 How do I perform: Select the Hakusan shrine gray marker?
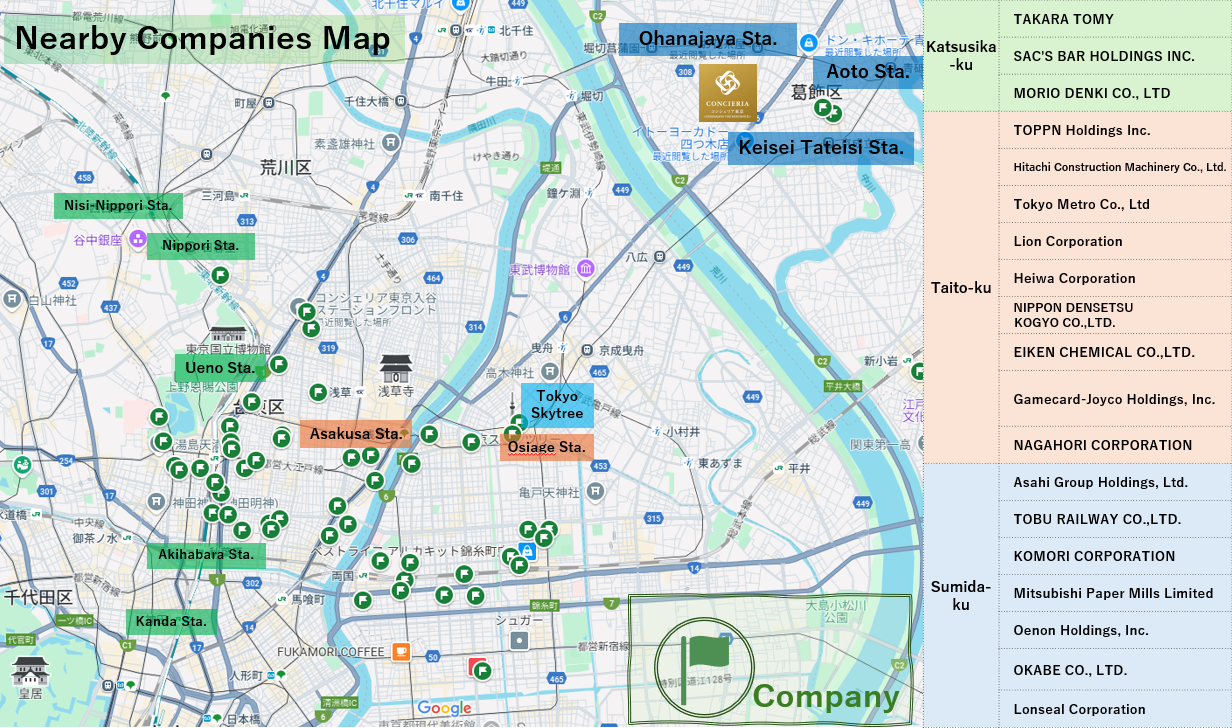click(x=12, y=299)
